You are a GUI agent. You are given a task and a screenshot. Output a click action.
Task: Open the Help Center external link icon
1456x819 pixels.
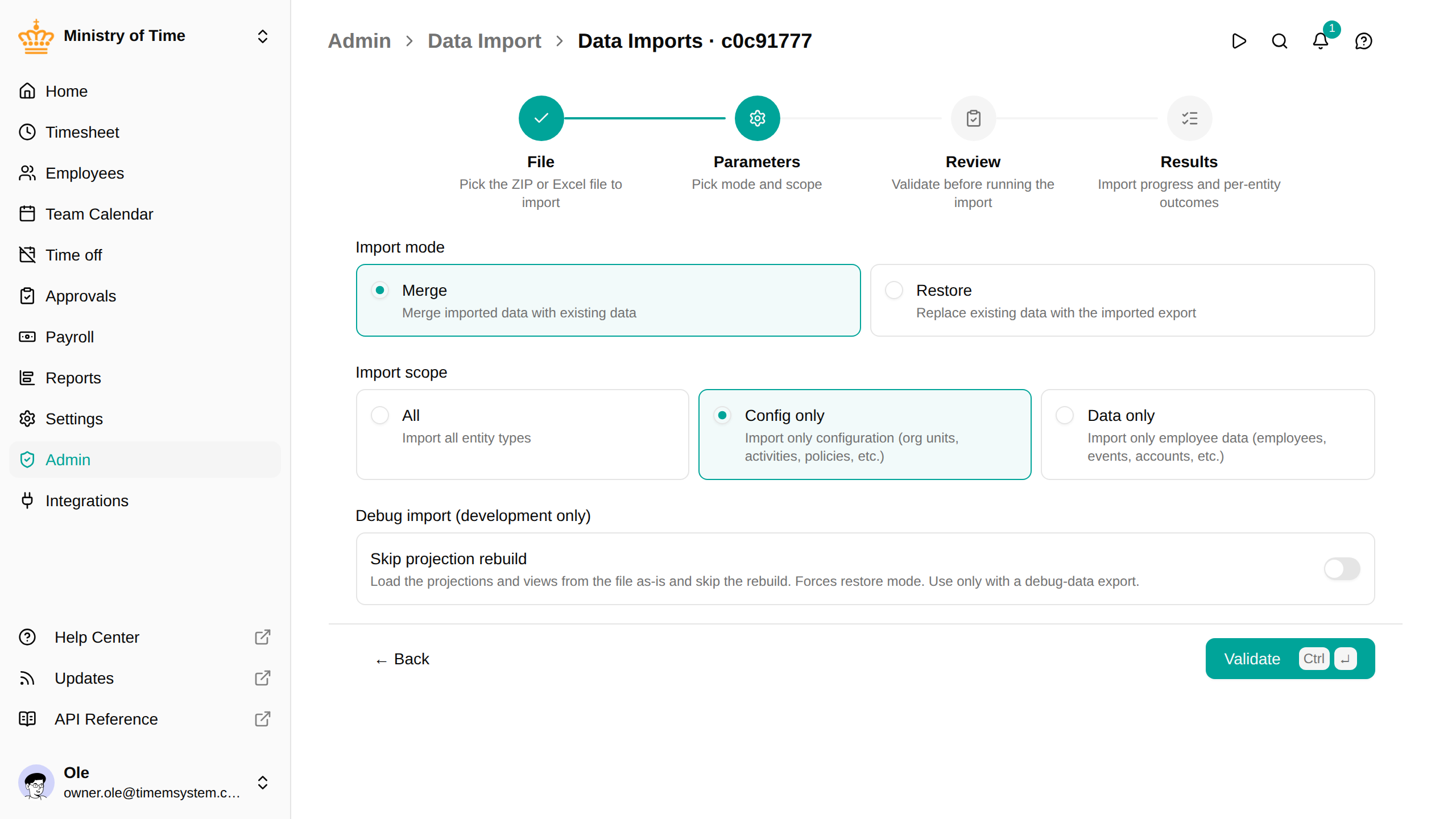pyautogui.click(x=262, y=637)
